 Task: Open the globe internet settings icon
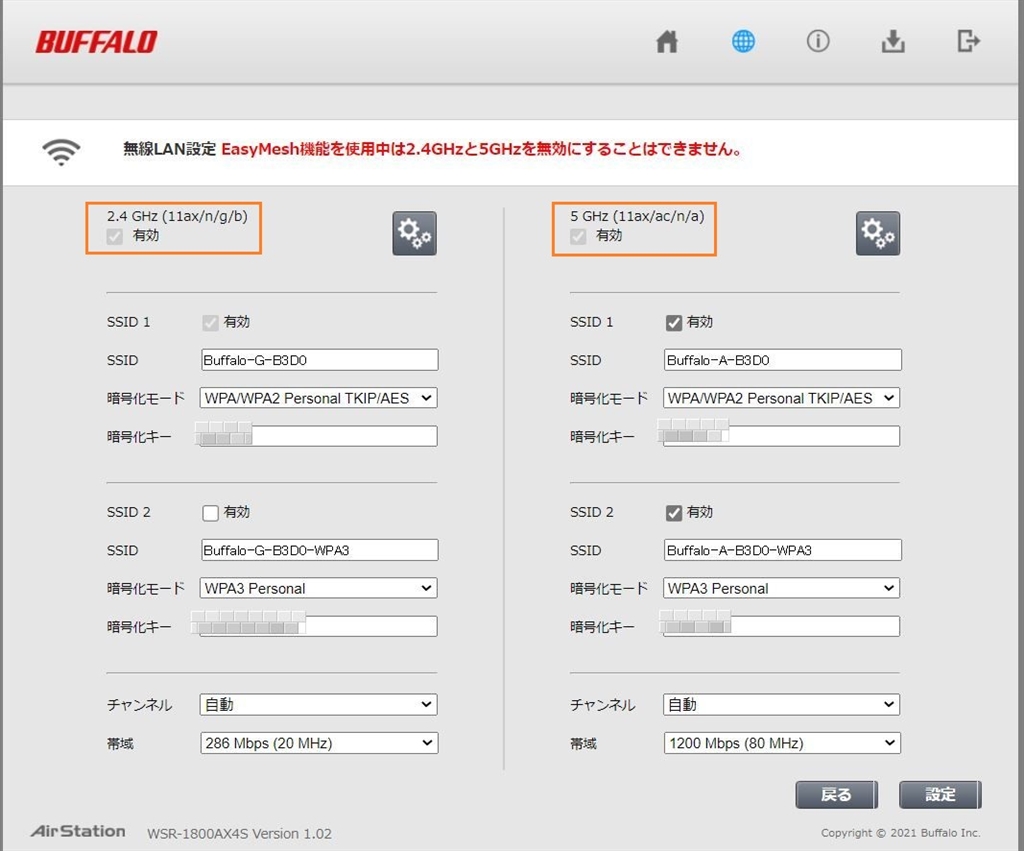point(743,41)
